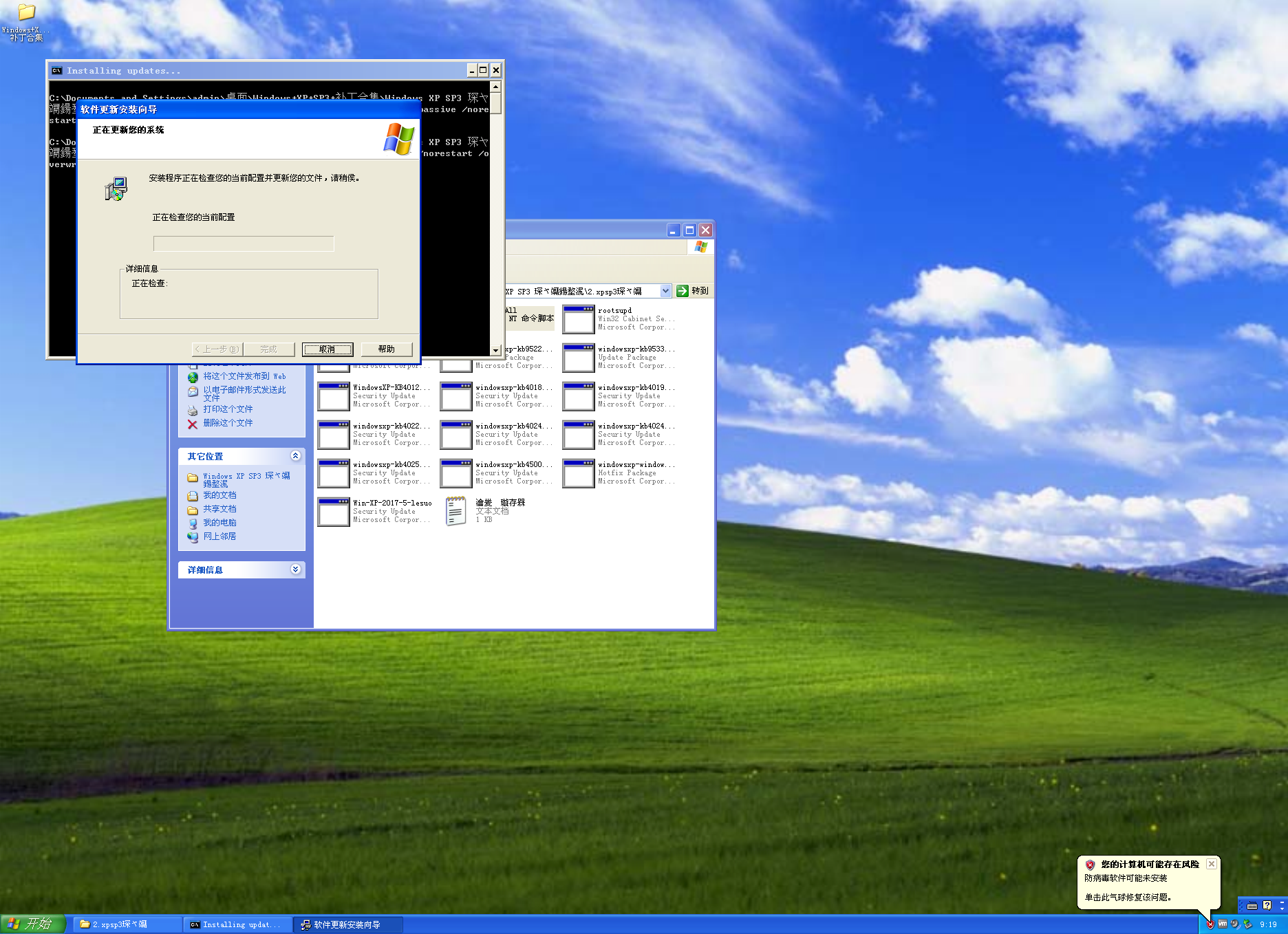
Task: Click the wizard installation progress bar
Action: (244, 243)
